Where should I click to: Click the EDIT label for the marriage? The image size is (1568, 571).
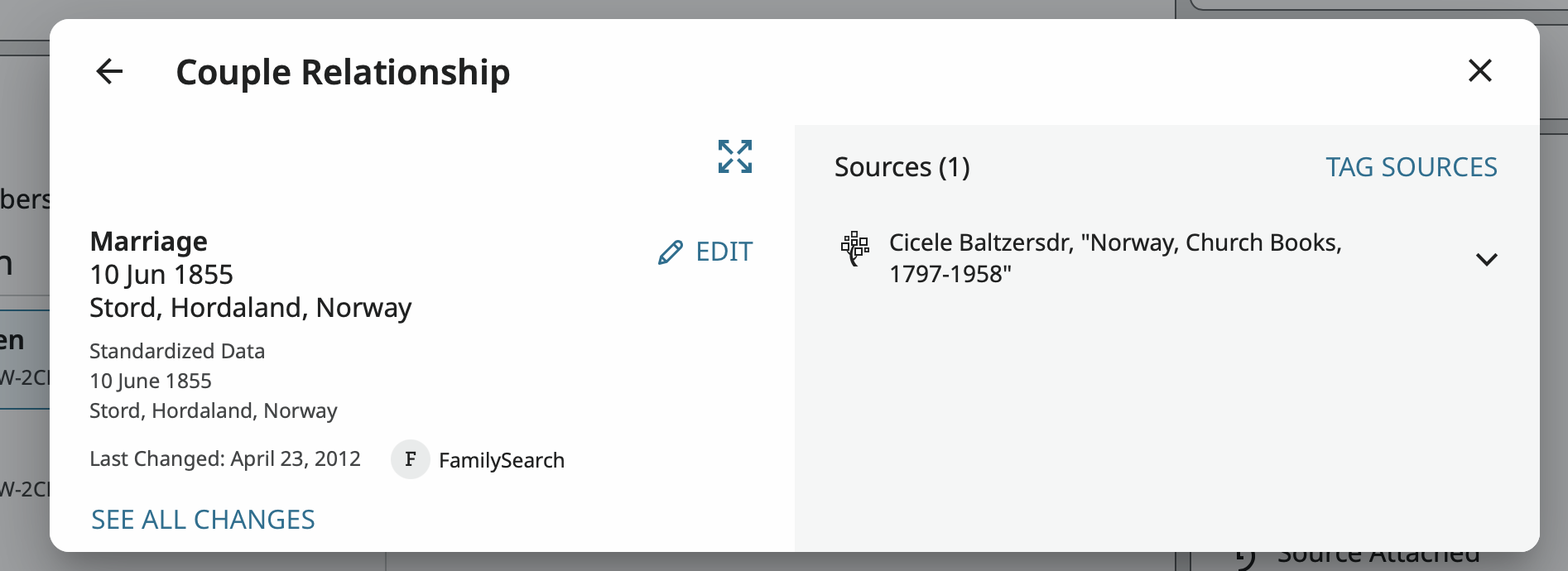point(724,252)
